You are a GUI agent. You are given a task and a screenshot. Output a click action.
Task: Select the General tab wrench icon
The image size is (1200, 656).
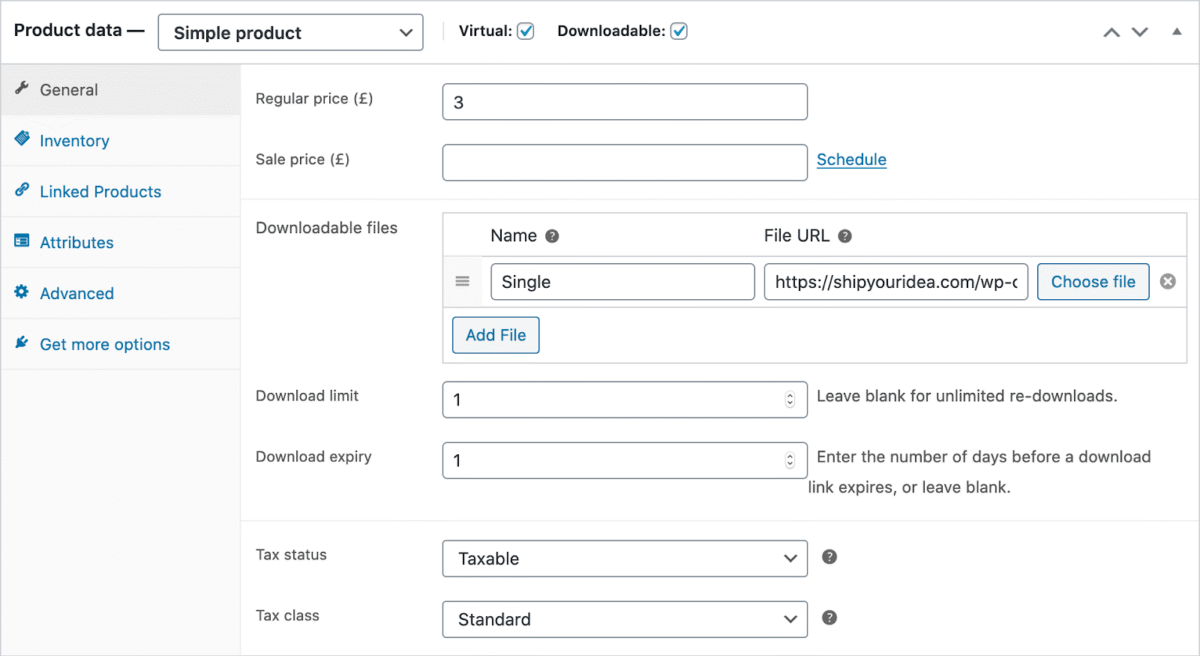coord(22,89)
